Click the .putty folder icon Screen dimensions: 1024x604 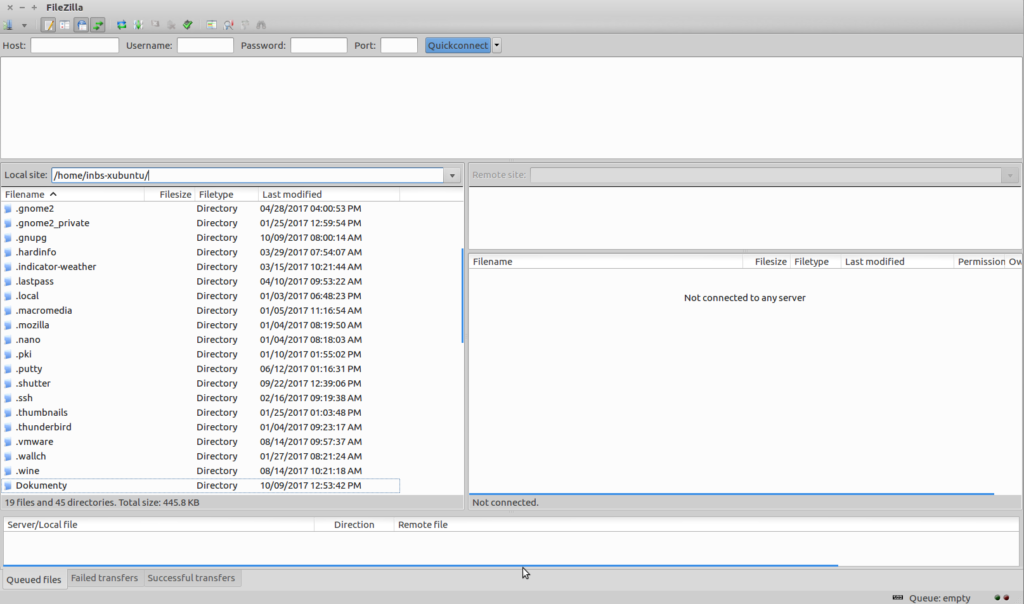coord(8,369)
